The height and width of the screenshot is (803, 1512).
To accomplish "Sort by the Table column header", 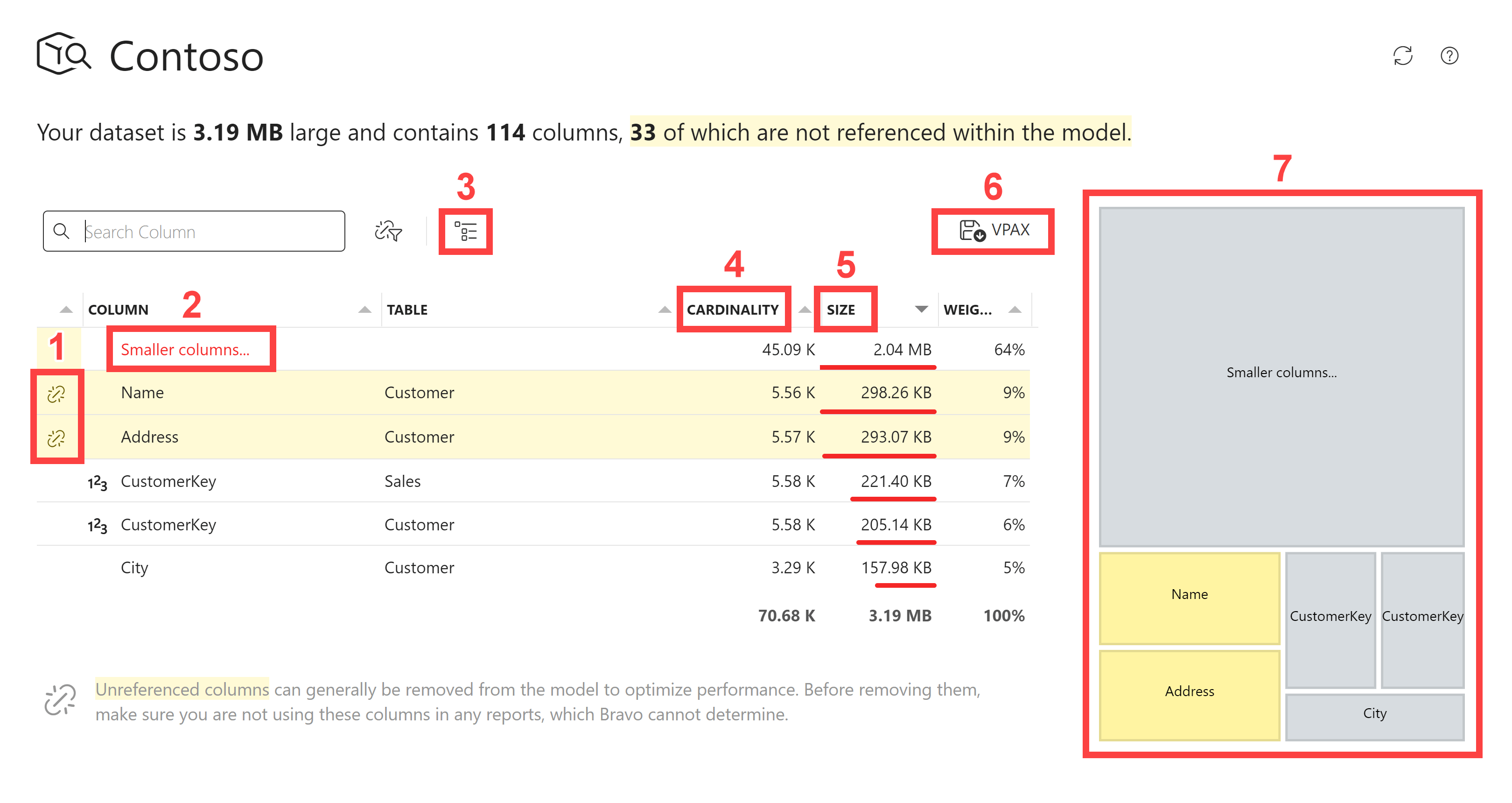I will click(x=407, y=310).
